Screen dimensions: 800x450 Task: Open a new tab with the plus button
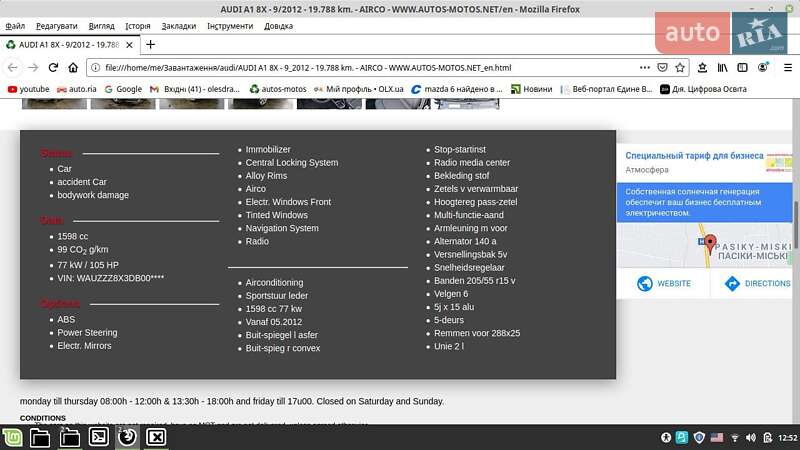click(x=151, y=44)
